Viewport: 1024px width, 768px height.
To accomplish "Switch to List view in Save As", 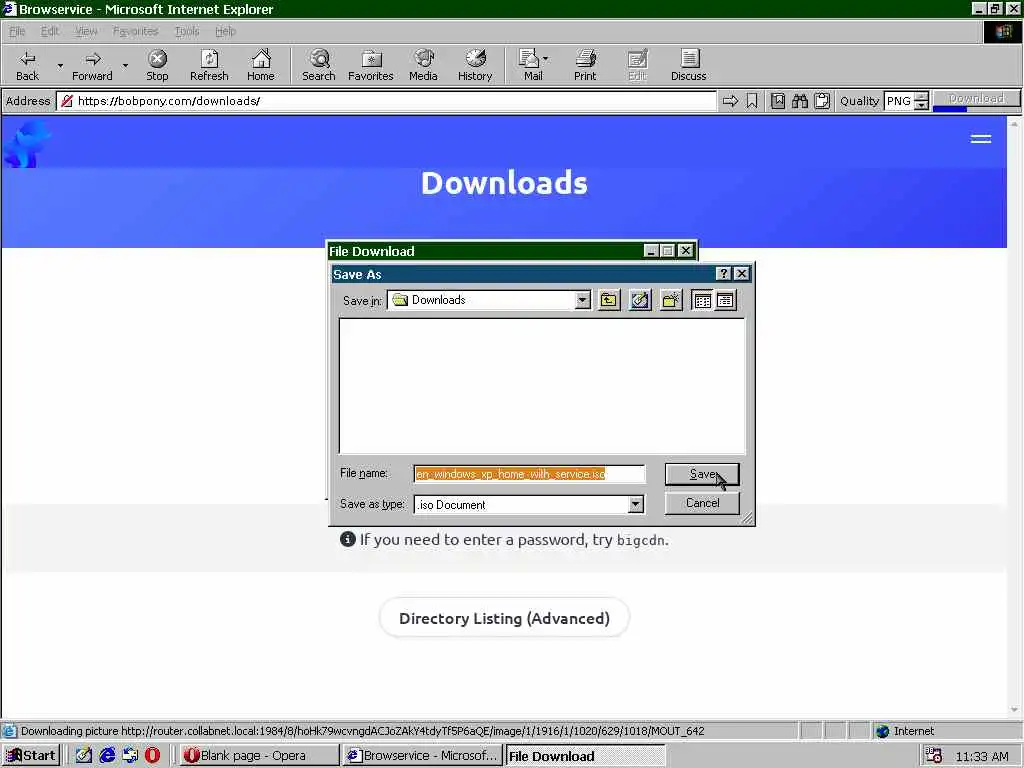I will point(702,300).
